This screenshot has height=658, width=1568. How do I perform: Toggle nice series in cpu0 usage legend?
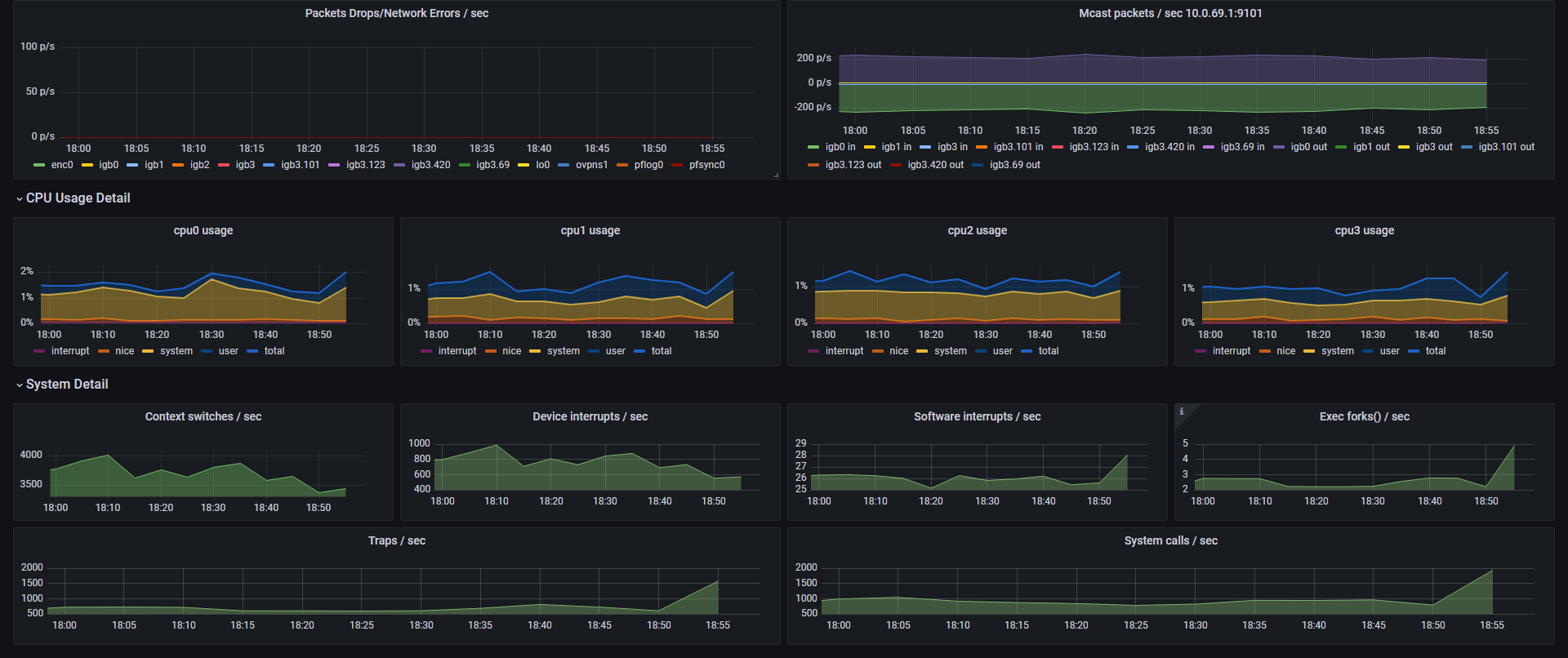124,351
